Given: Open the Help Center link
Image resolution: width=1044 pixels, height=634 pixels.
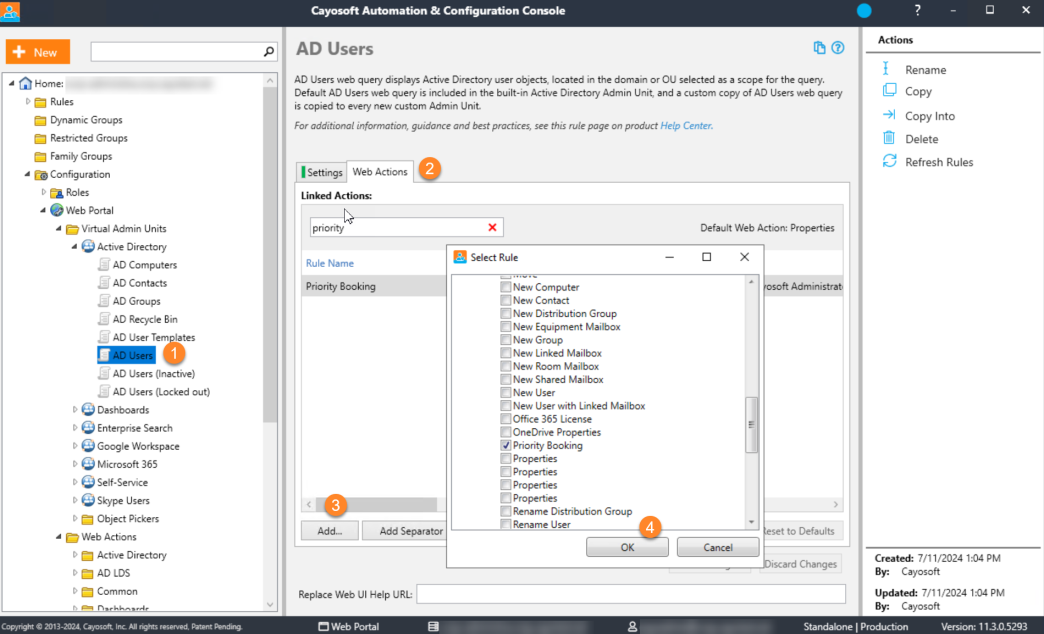Looking at the screenshot, I should tap(686, 125).
